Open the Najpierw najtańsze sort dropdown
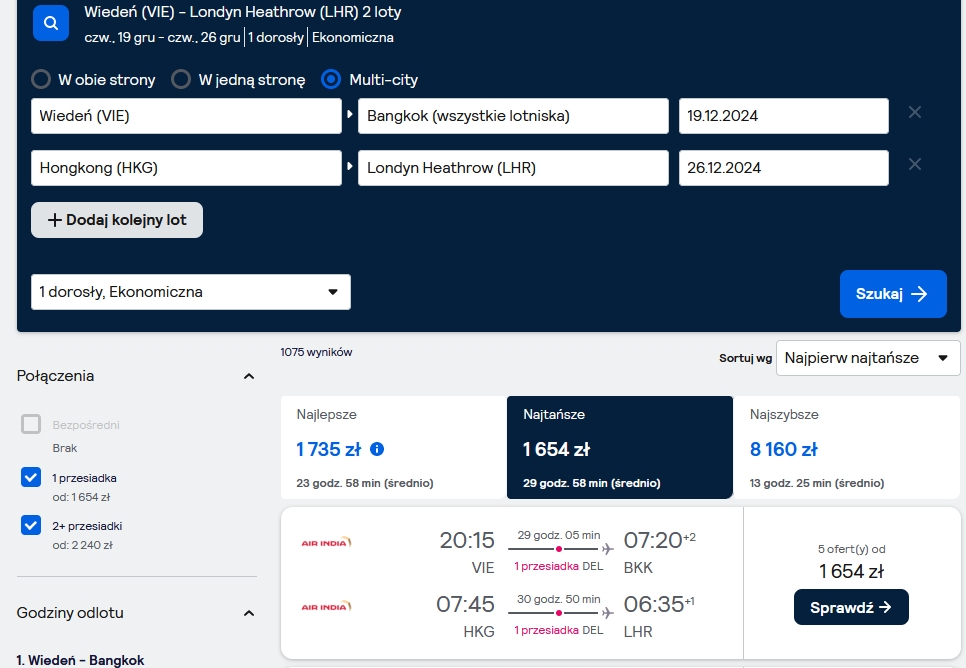The image size is (966, 668). point(868,358)
